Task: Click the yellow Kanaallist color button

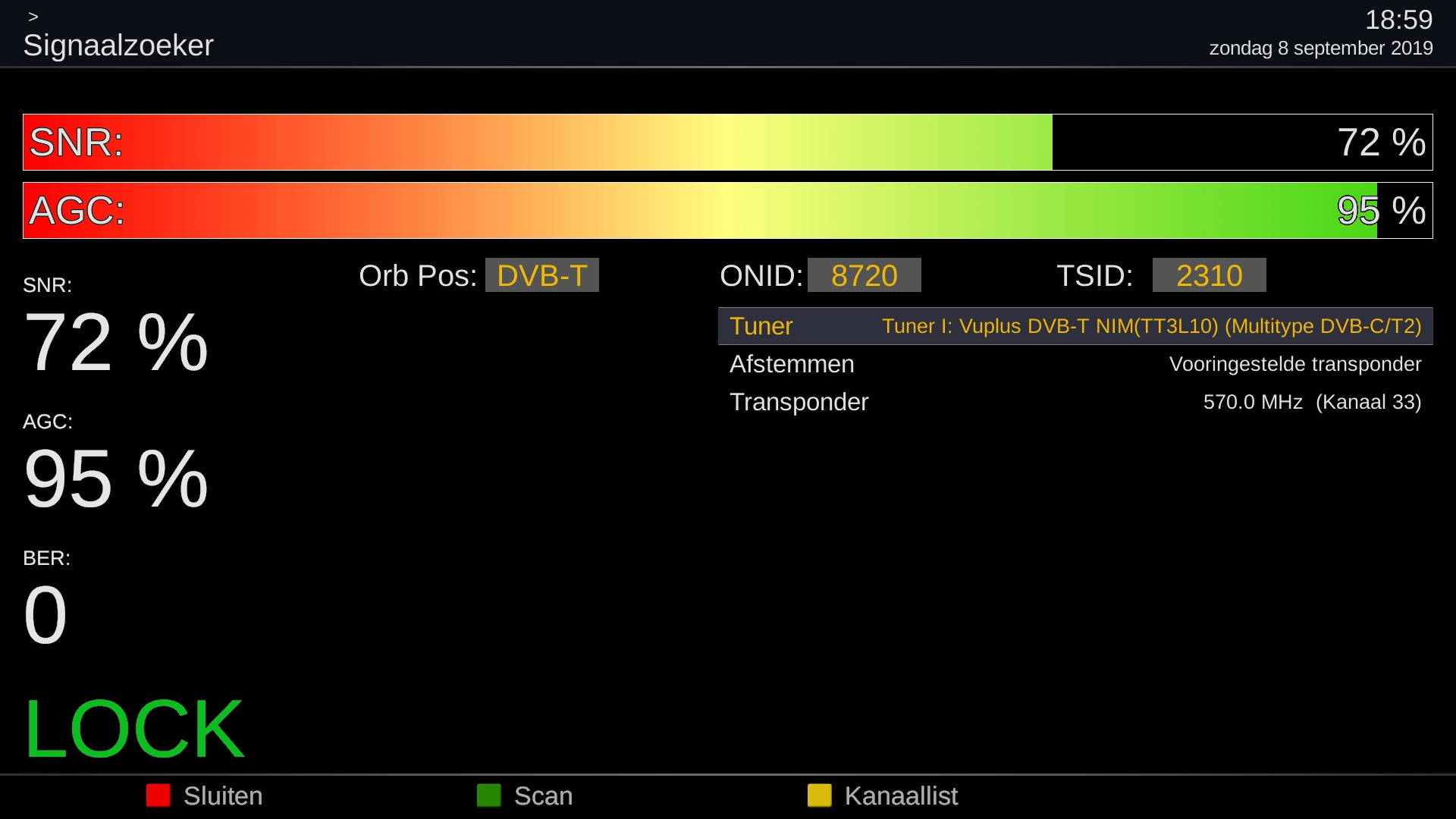Action: (x=819, y=795)
